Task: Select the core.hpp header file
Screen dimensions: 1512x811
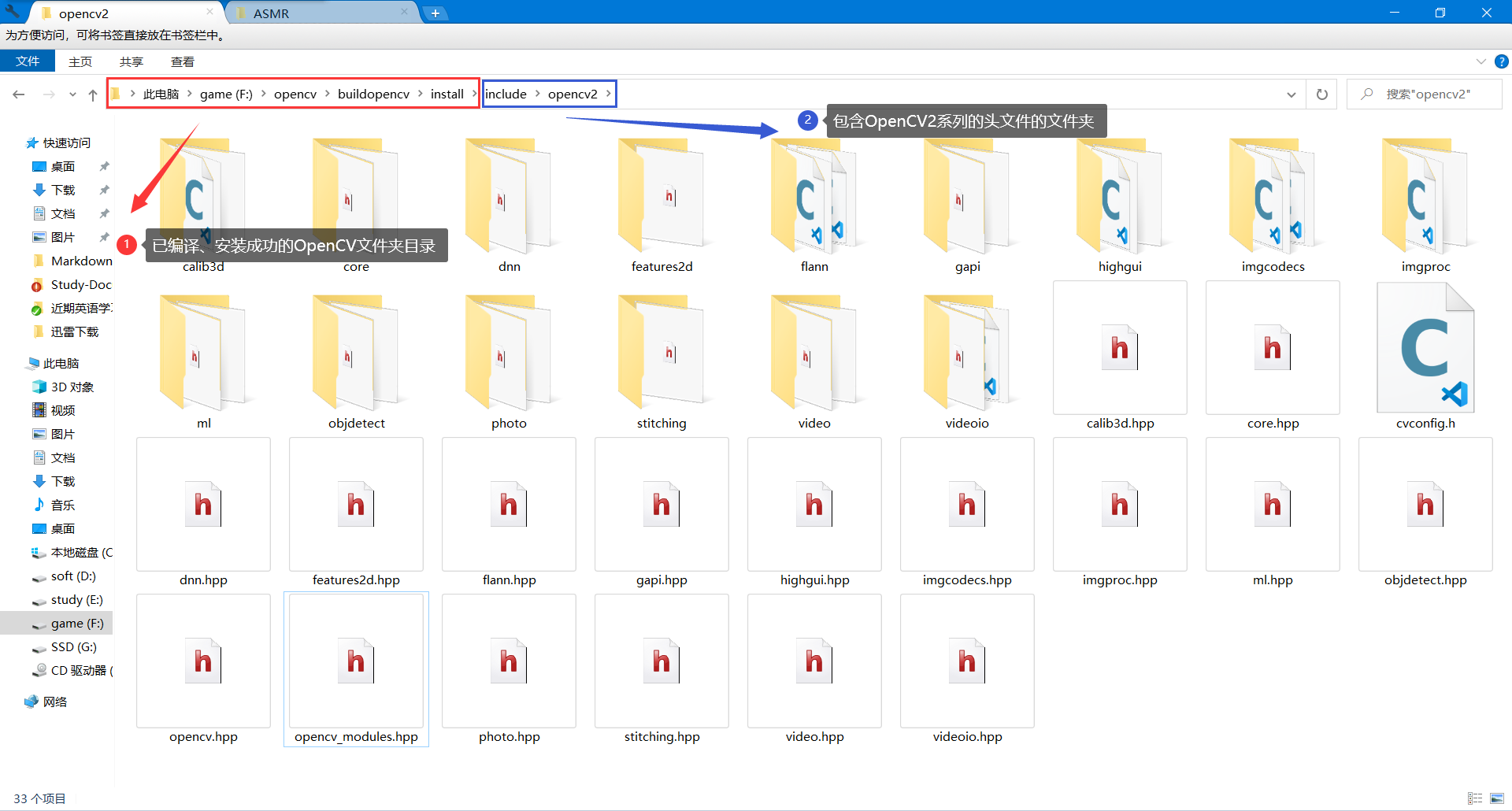Action: pyautogui.click(x=1273, y=356)
